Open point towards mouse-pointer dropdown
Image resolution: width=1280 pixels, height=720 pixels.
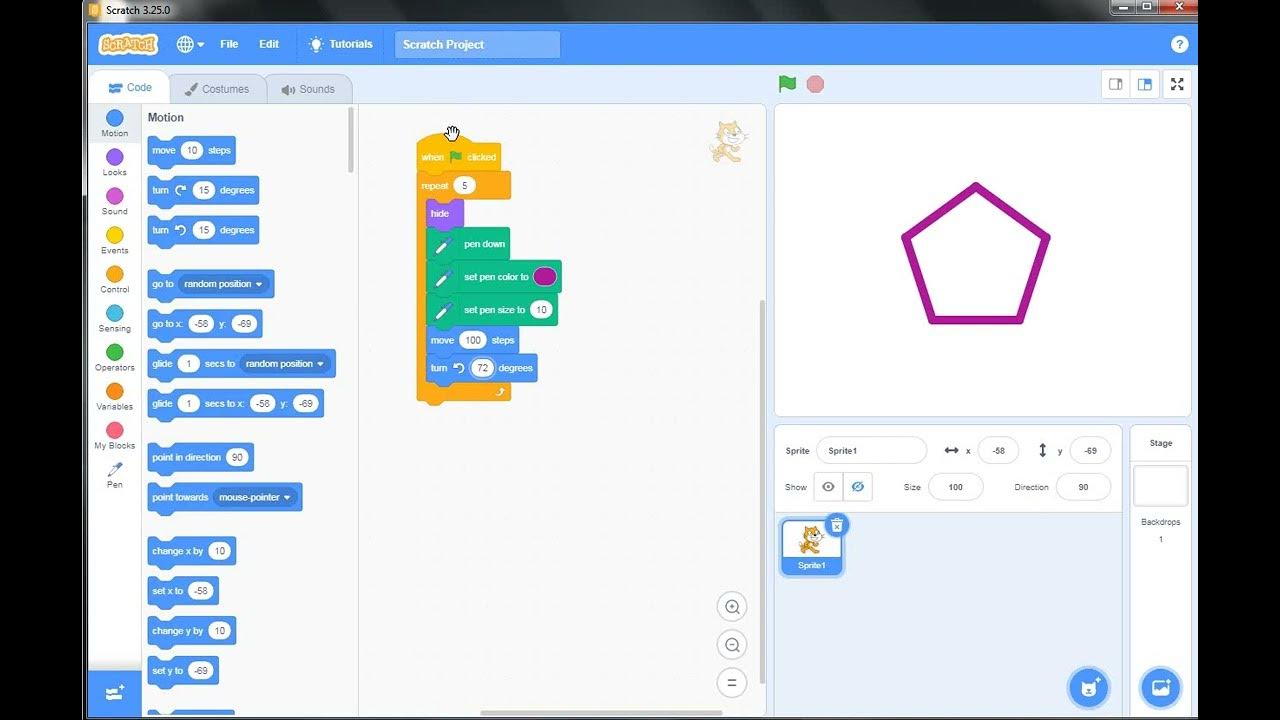point(255,497)
